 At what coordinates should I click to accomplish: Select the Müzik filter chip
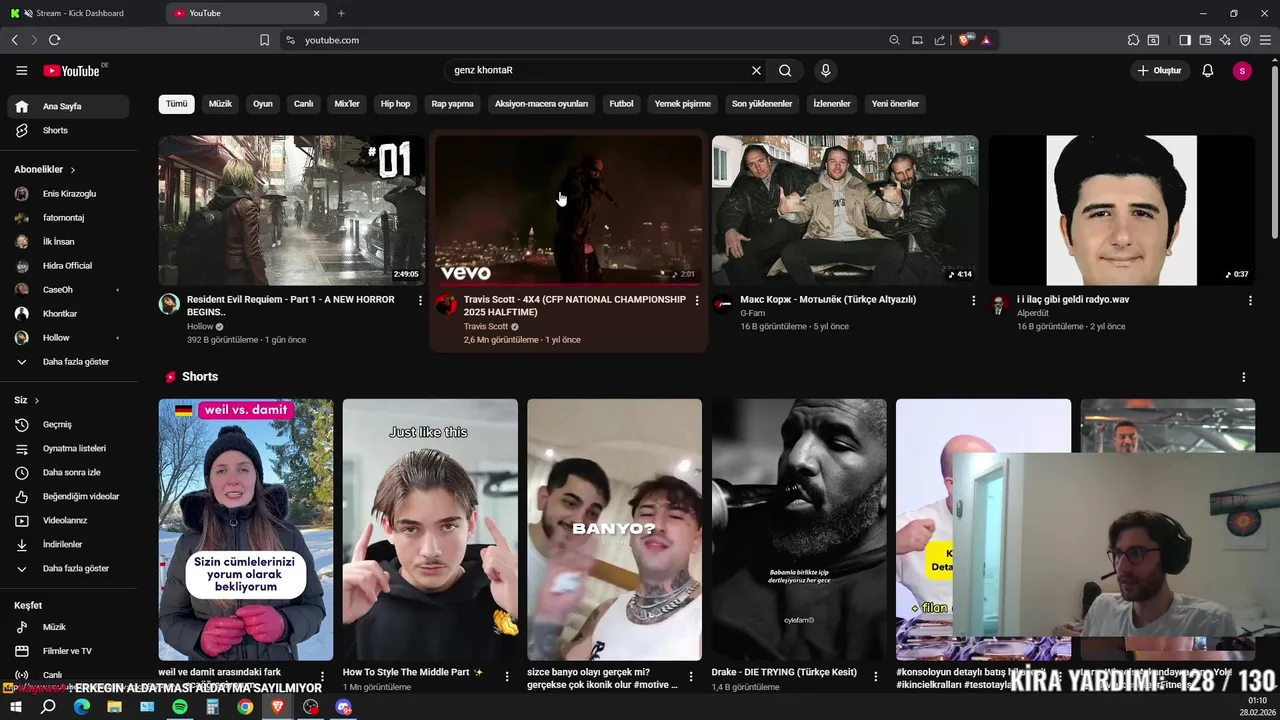click(x=220, y=103)
